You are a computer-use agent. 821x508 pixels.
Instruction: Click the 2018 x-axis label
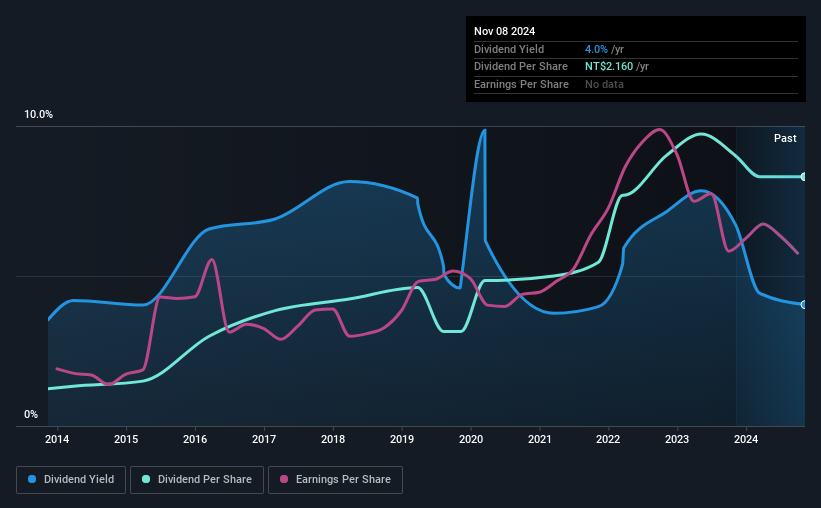tap(333, 439)
